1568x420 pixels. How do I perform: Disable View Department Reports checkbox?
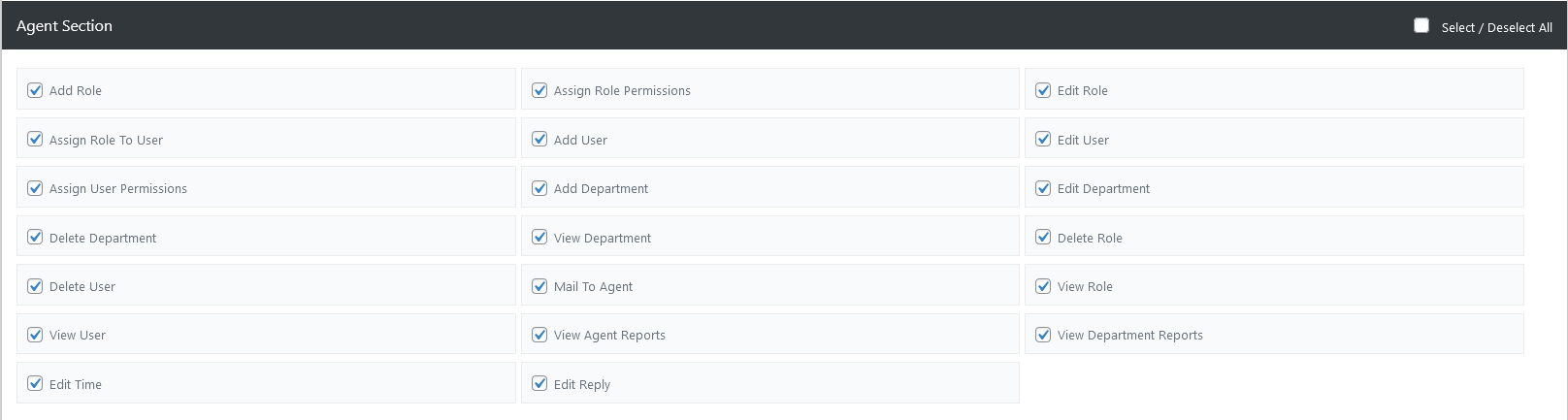[x=1043, y=335]
